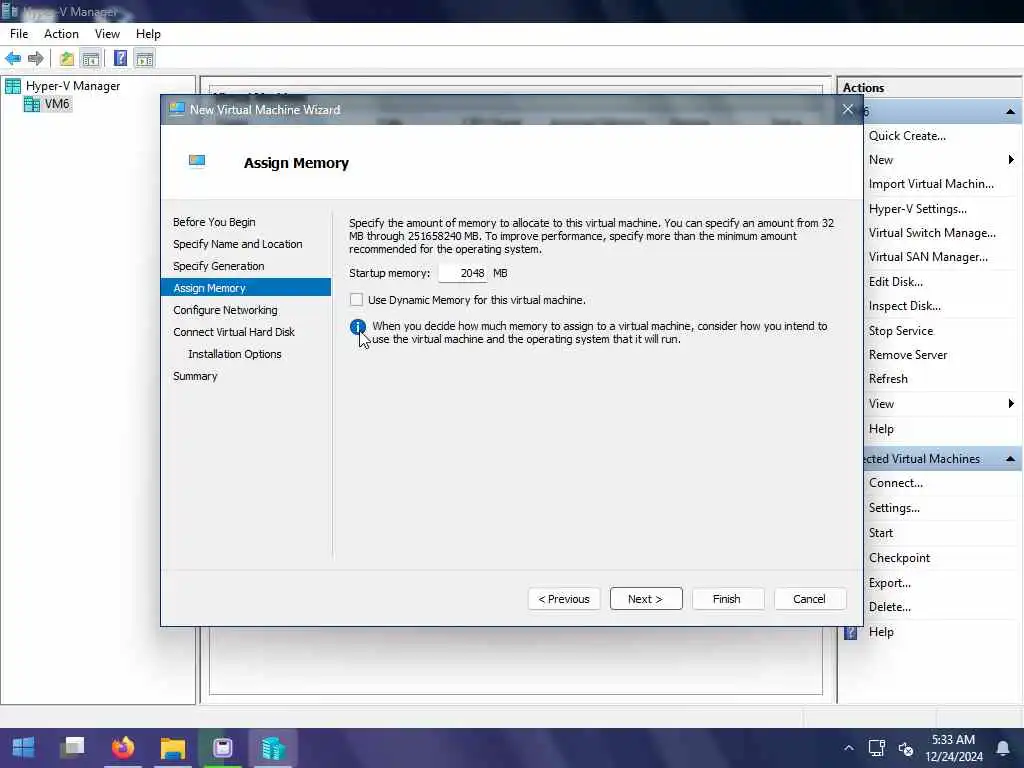The width and height of the screenshot is (1024, 768).
Task: Click Edit Disk action
Action: pos(895,282)
